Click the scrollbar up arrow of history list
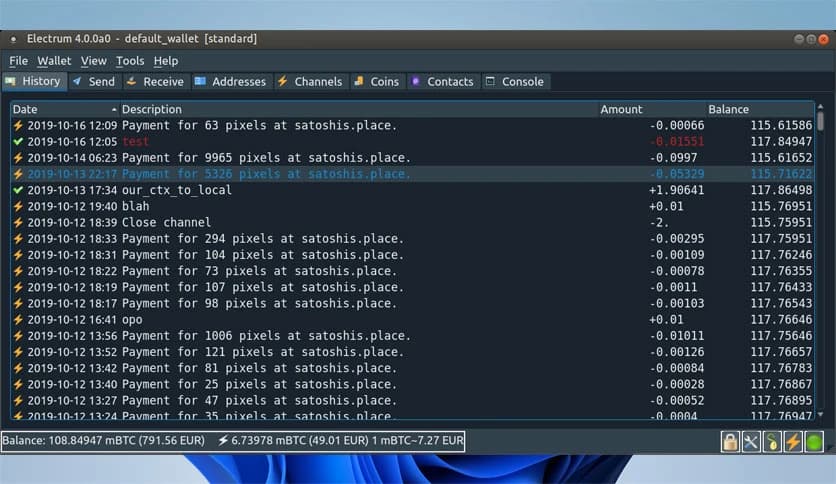The height and width of the screenshot is (484, 836). click(821, 107)
